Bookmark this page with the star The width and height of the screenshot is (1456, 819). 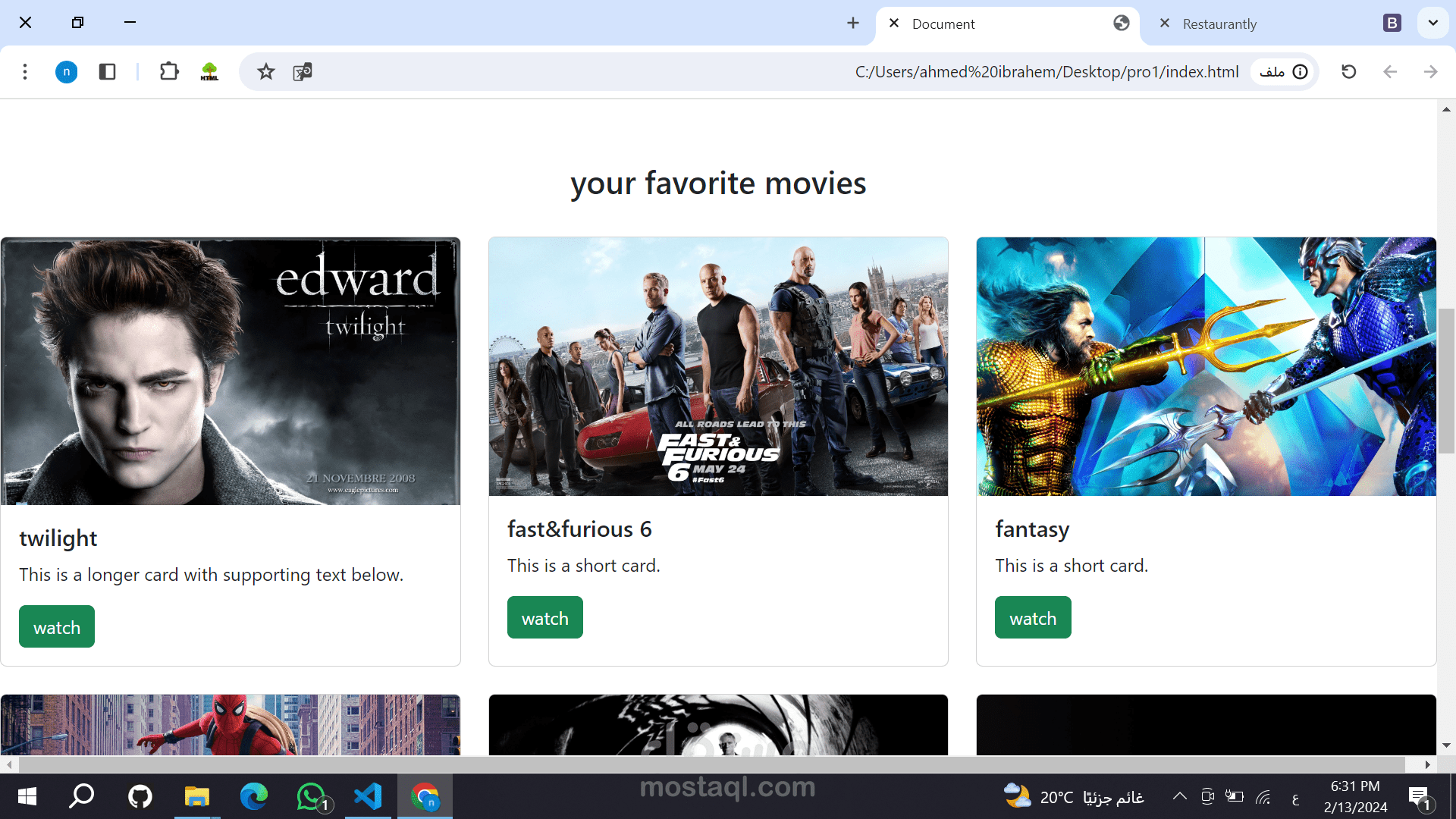click(x=265, y=71)
